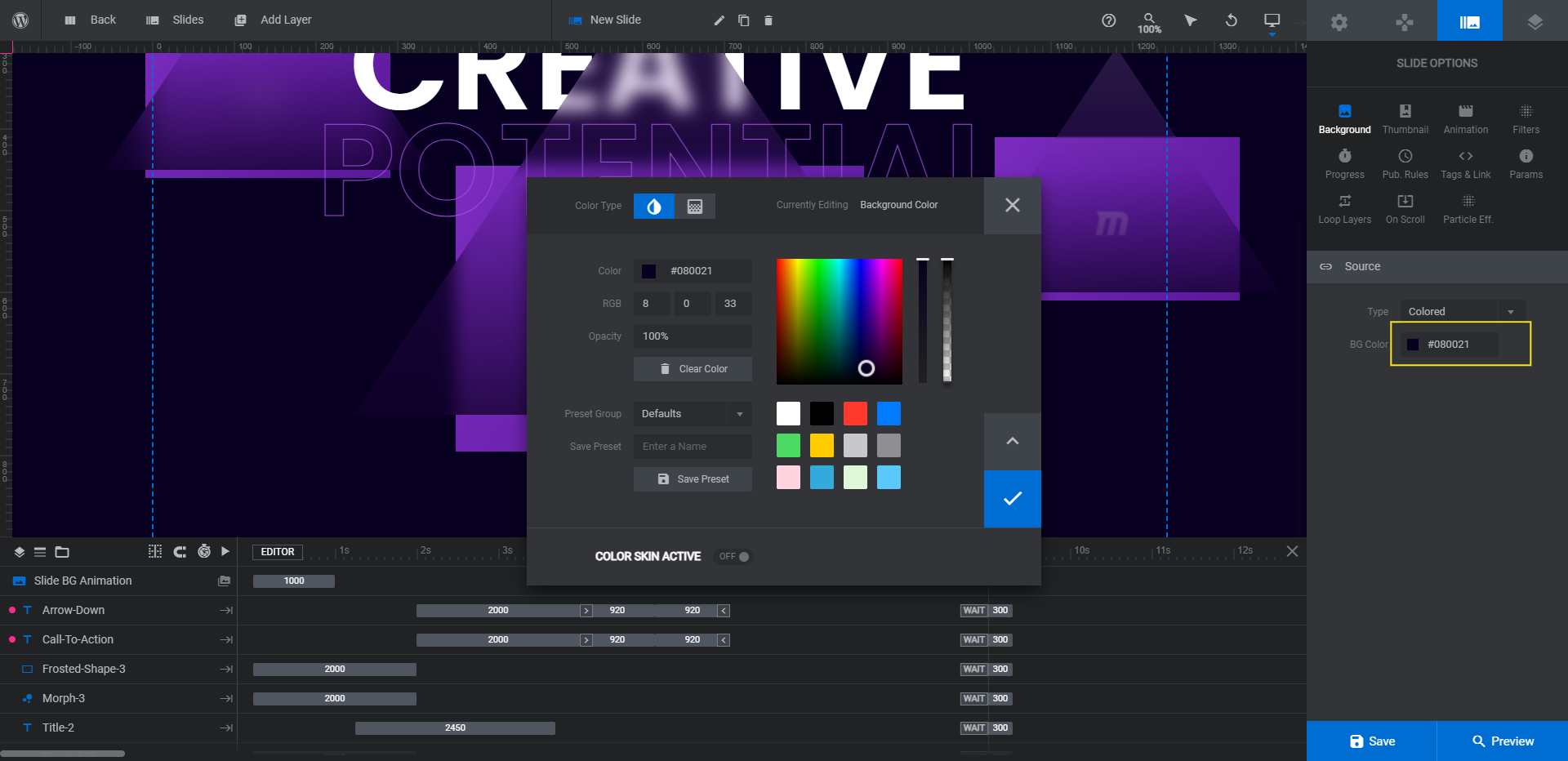Toggle Color Skin Active switch
The height and width of the screenshot is (761, 1568).
[733, 557]
